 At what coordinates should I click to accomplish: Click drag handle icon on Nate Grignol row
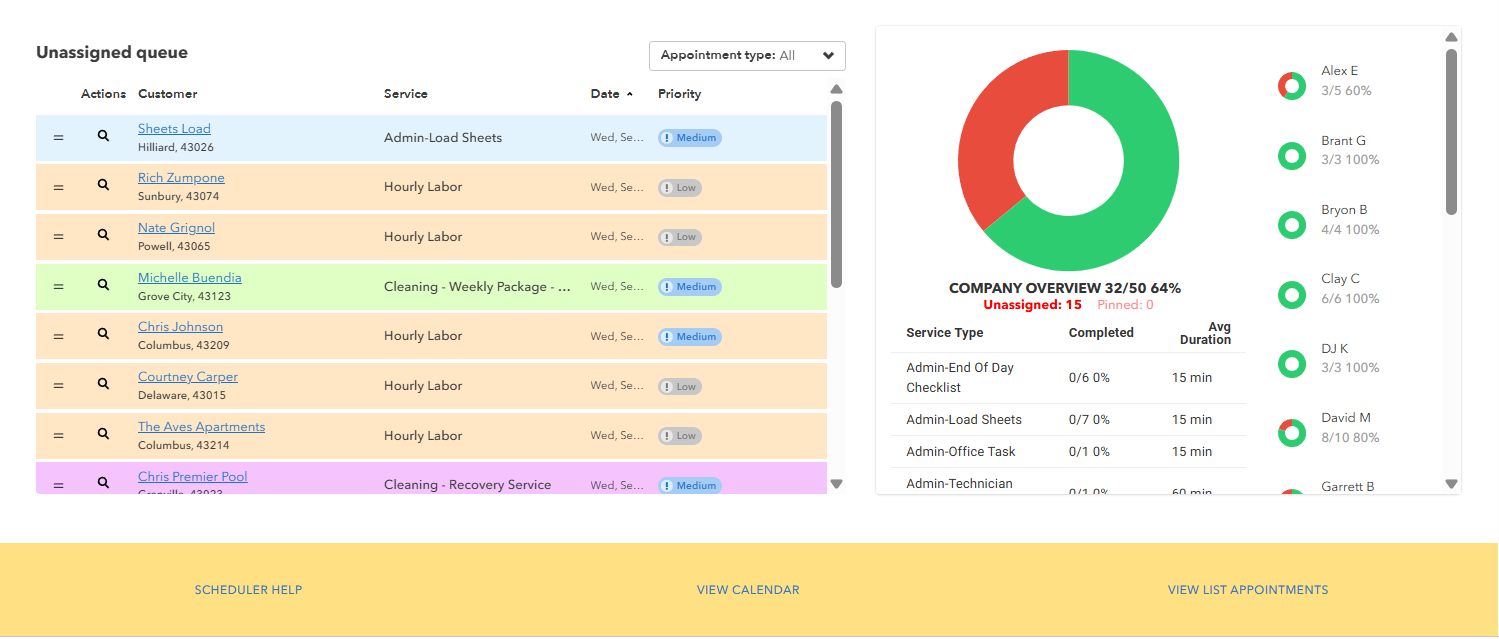coord(58,236)
